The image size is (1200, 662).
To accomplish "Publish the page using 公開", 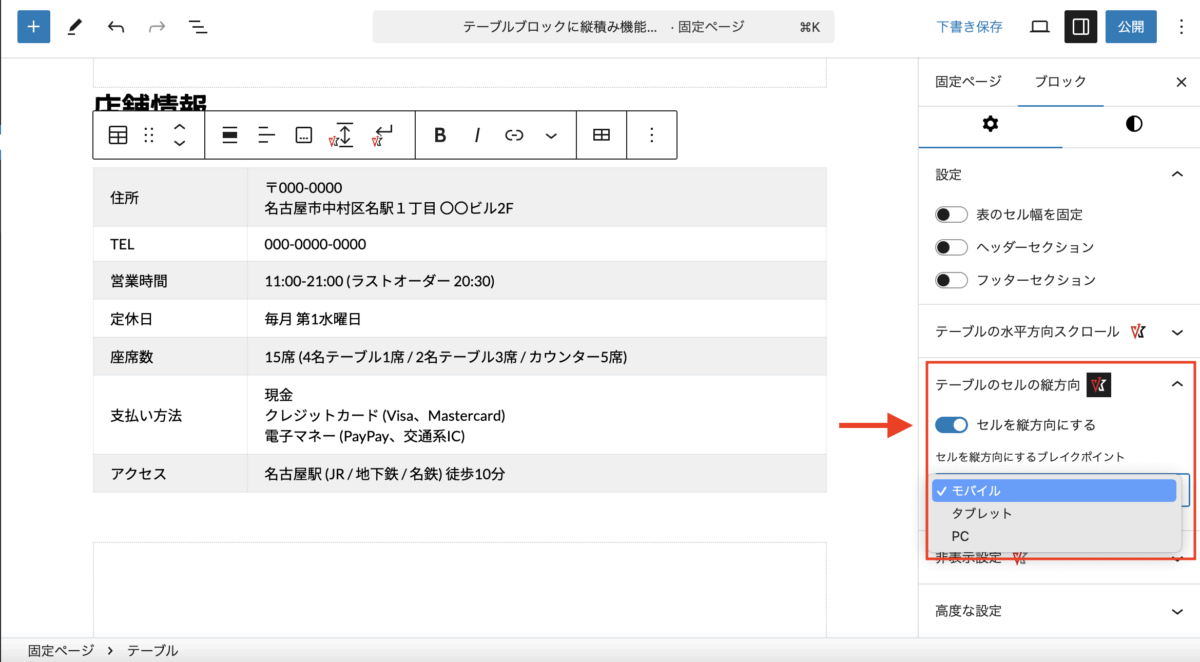I will [1131, 27].
